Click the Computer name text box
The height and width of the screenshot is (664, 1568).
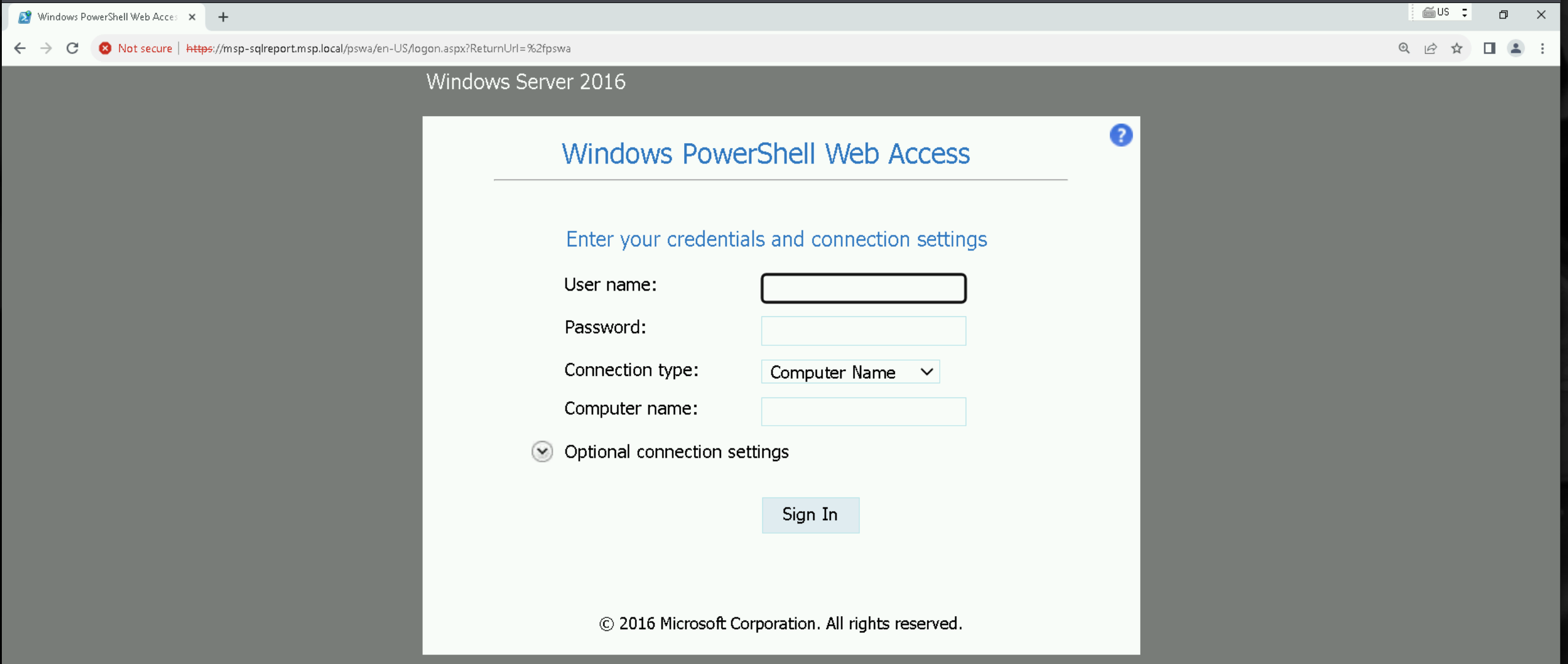pyautogui.click(x=863, y=412)
